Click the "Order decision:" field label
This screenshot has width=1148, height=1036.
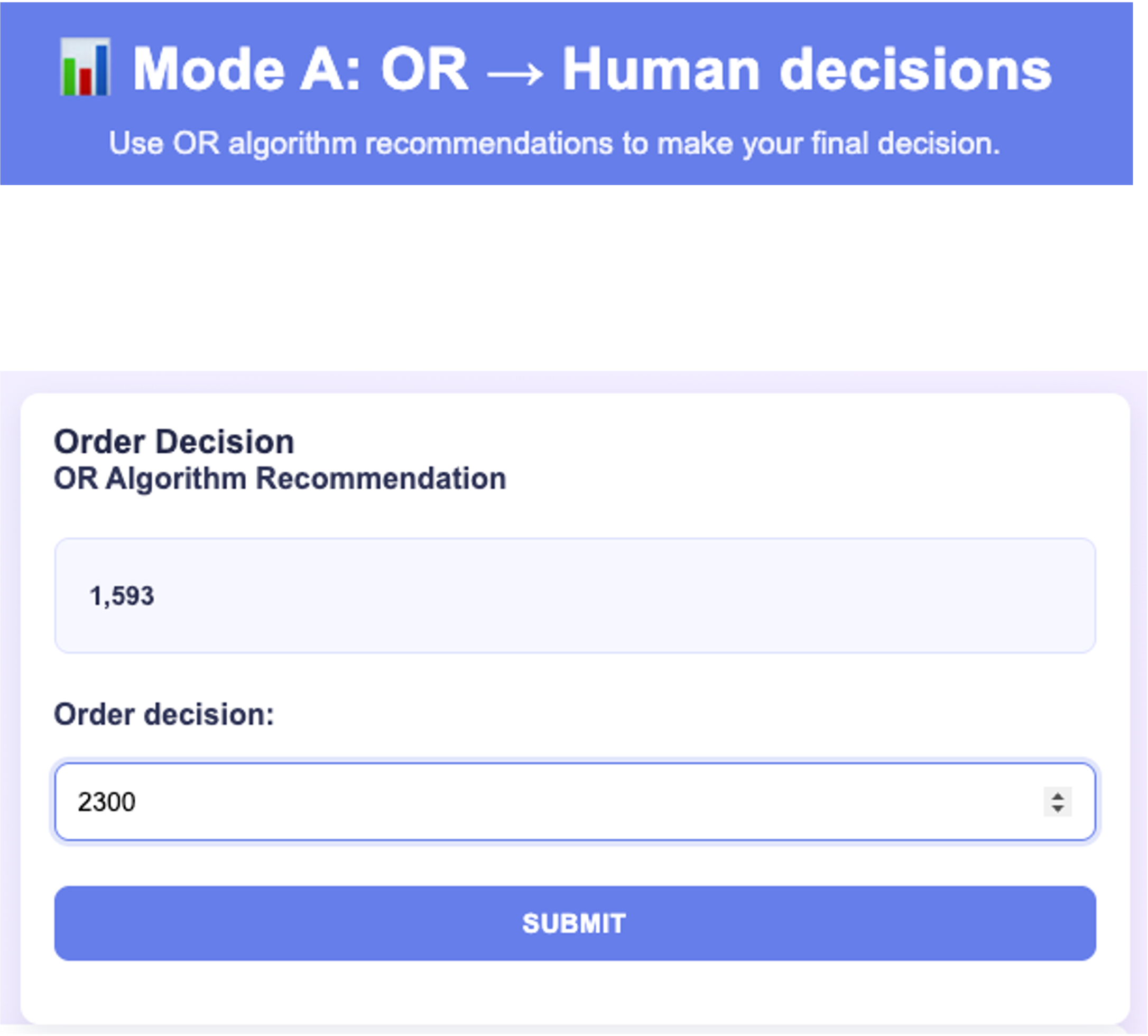(164, 714)
